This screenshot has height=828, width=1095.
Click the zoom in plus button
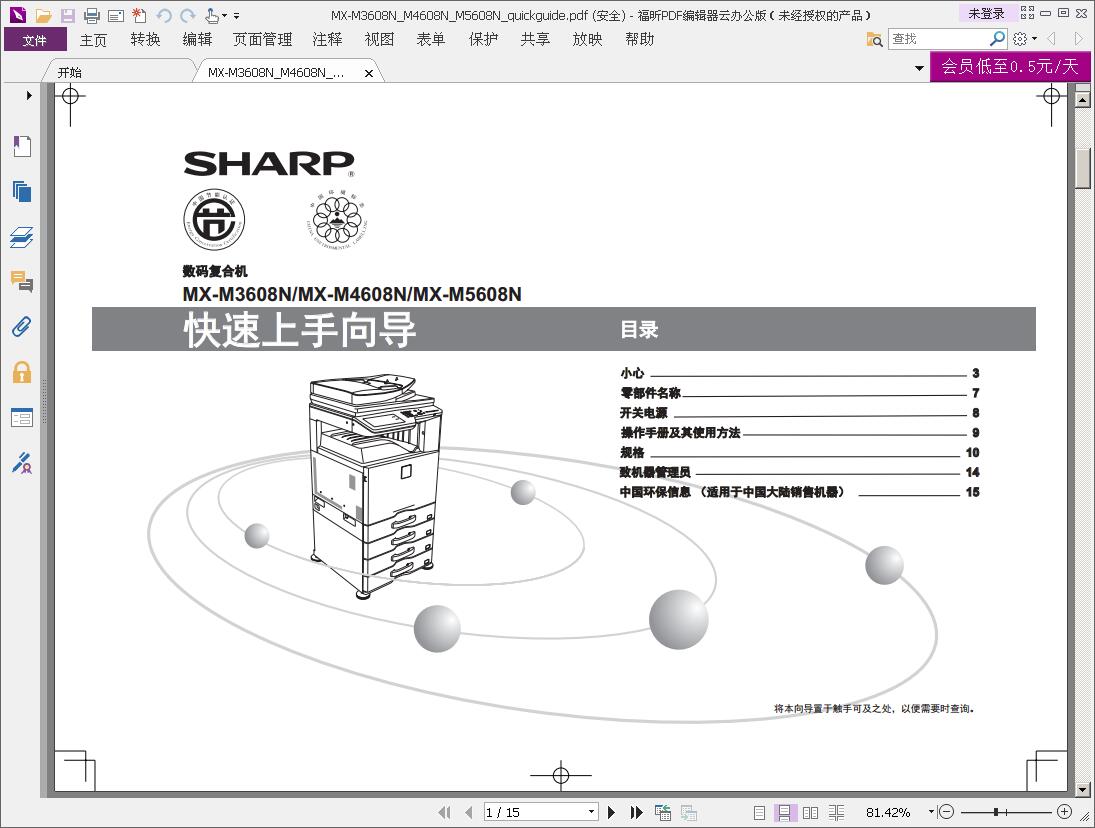pyautogui.click(x=1064, y=811)
